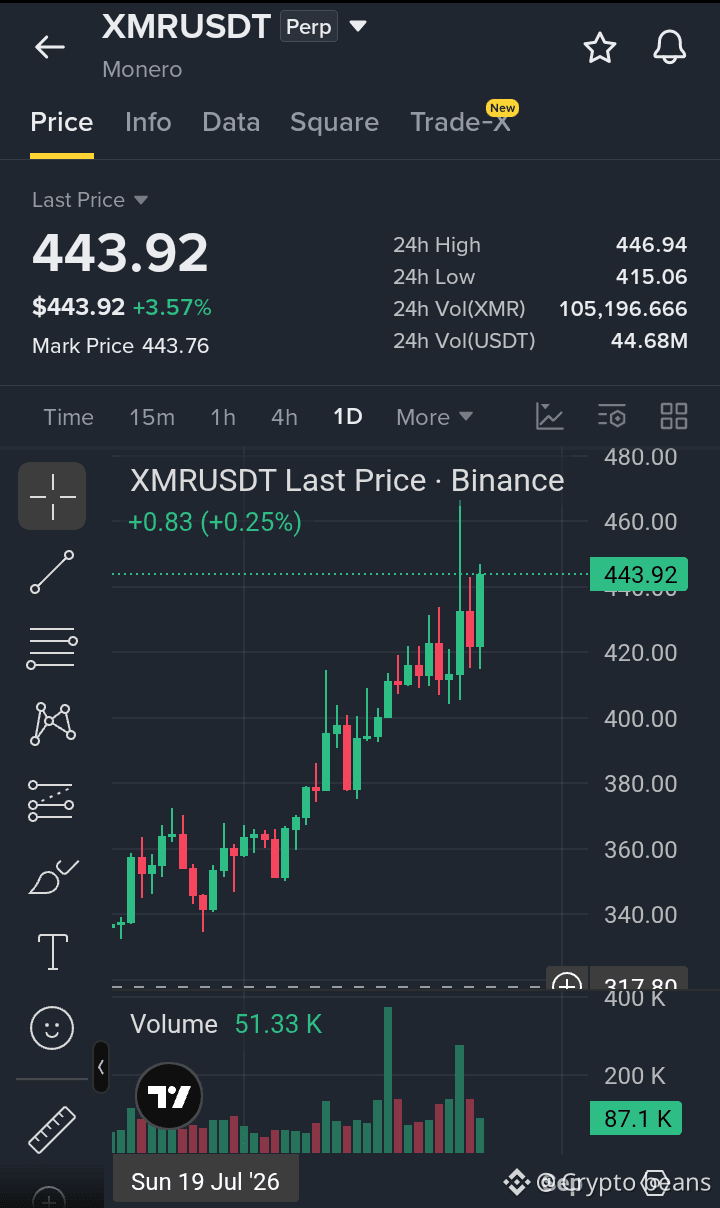
Task: Open the Trade-X tab
Action: 460,122
